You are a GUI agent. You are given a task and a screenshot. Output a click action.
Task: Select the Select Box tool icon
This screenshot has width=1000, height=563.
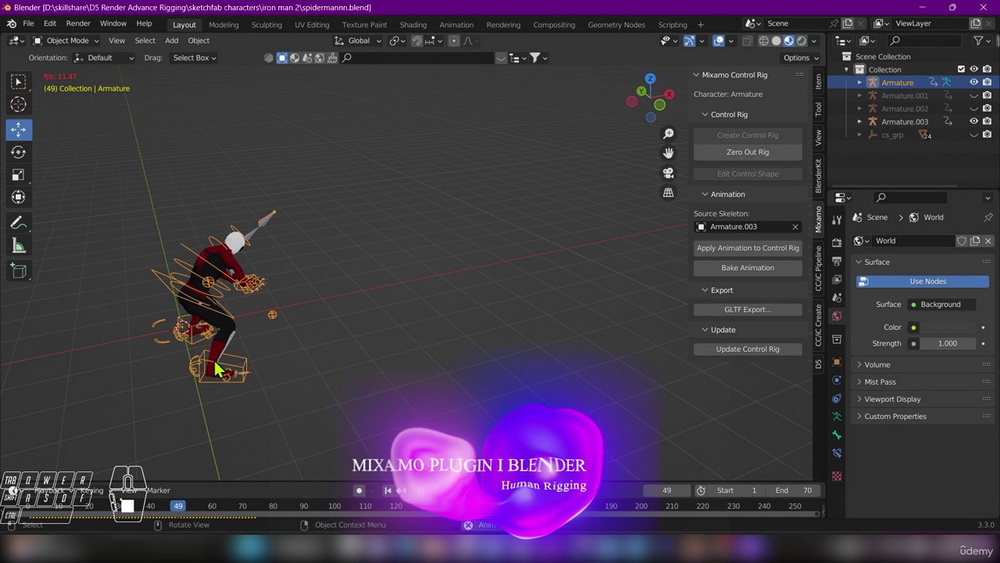click(x=18, y=82)
